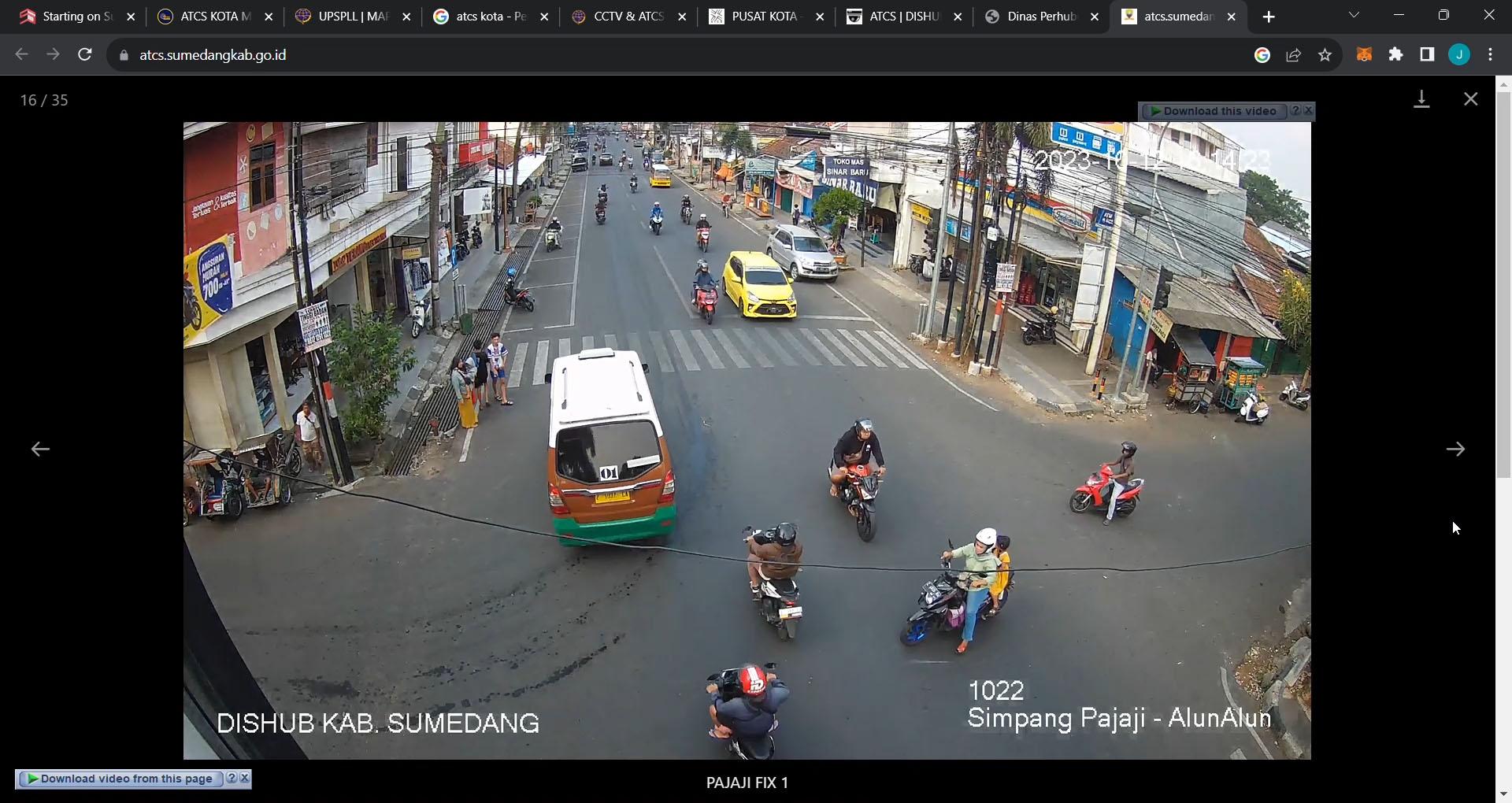Viewport: 1512px width, 803px height.
Task: Go back to previous page
Action: (22, 54)
